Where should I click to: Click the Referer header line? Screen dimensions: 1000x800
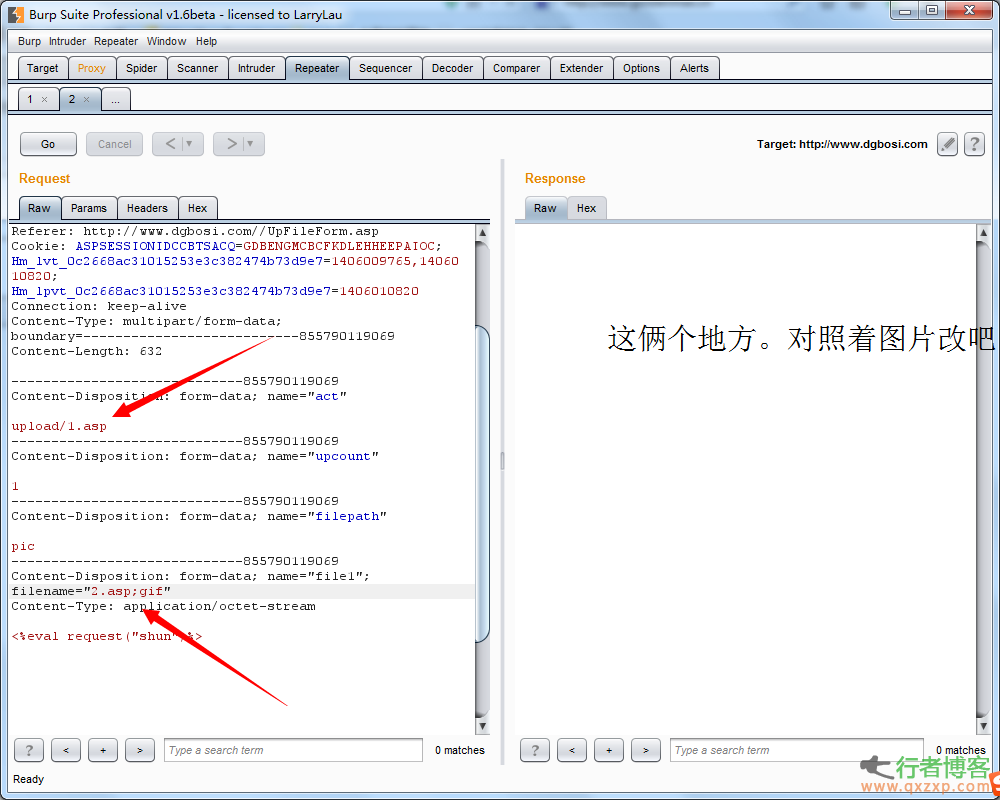pyautogui.click(x=195, y=232)
